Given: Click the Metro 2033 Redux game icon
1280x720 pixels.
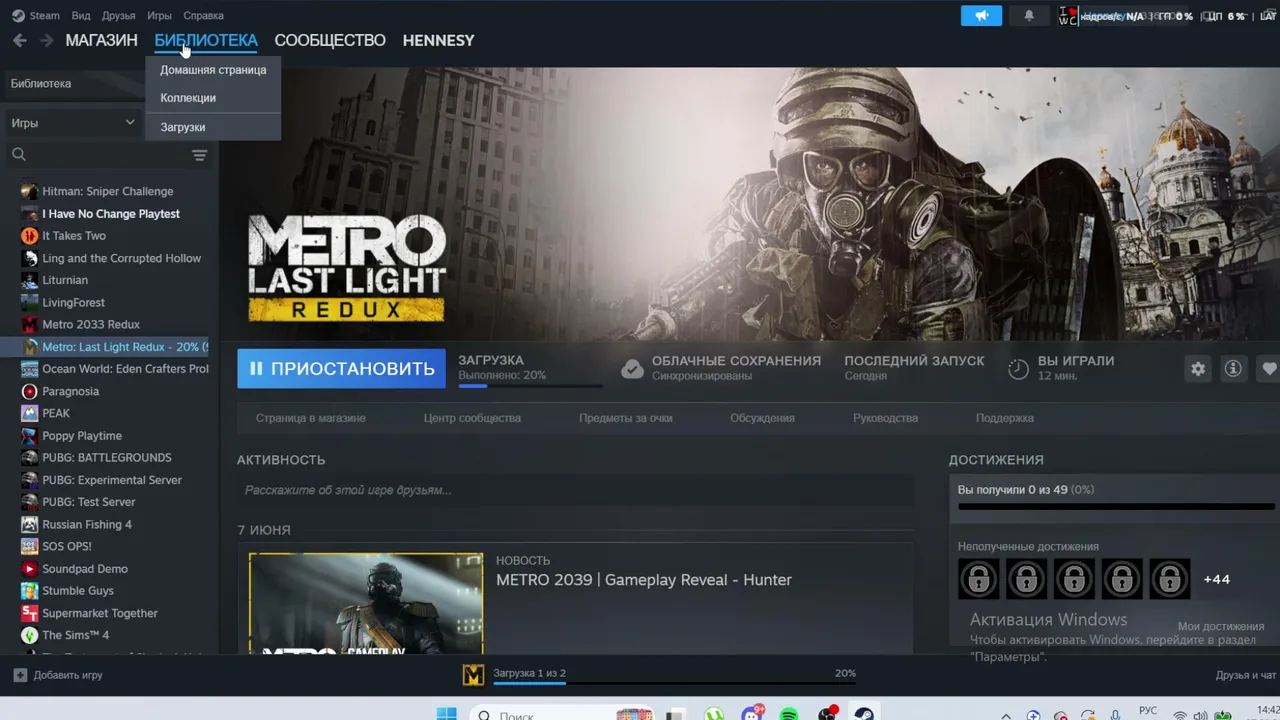Looking at the screenshot, I should click(x=29, y=324).
